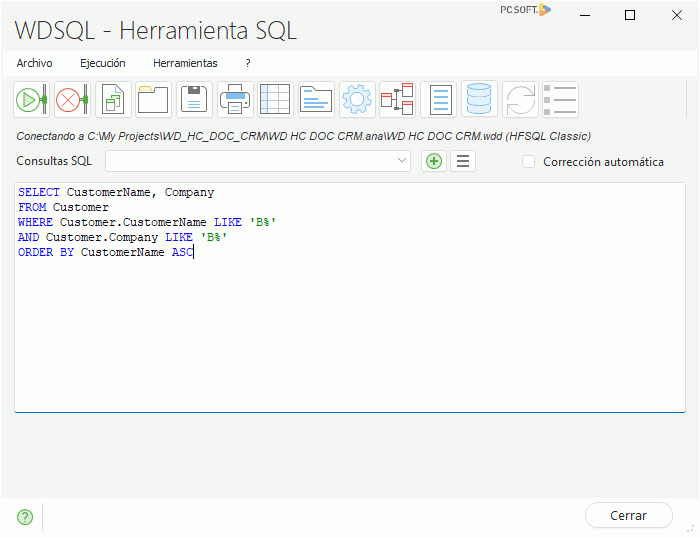Click the bulleted list toolbar icon

560,100
